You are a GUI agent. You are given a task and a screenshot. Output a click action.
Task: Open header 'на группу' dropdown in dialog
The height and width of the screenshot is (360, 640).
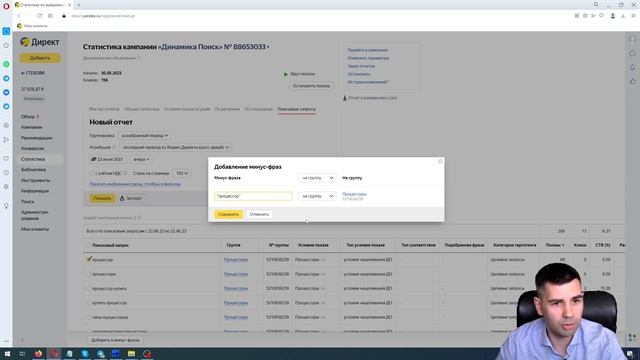(318, 178)
